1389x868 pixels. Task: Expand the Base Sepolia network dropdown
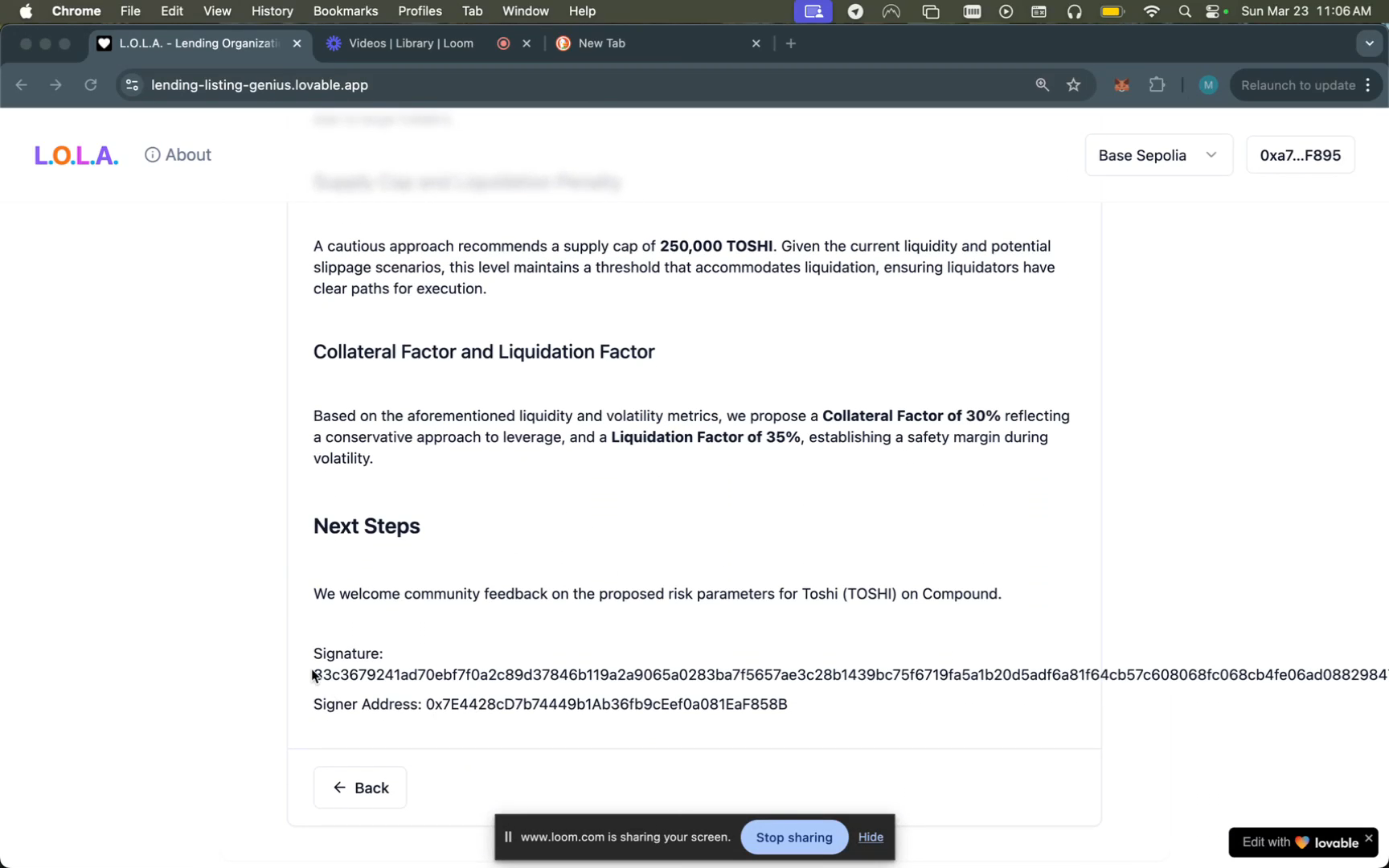coord(1158,155)
